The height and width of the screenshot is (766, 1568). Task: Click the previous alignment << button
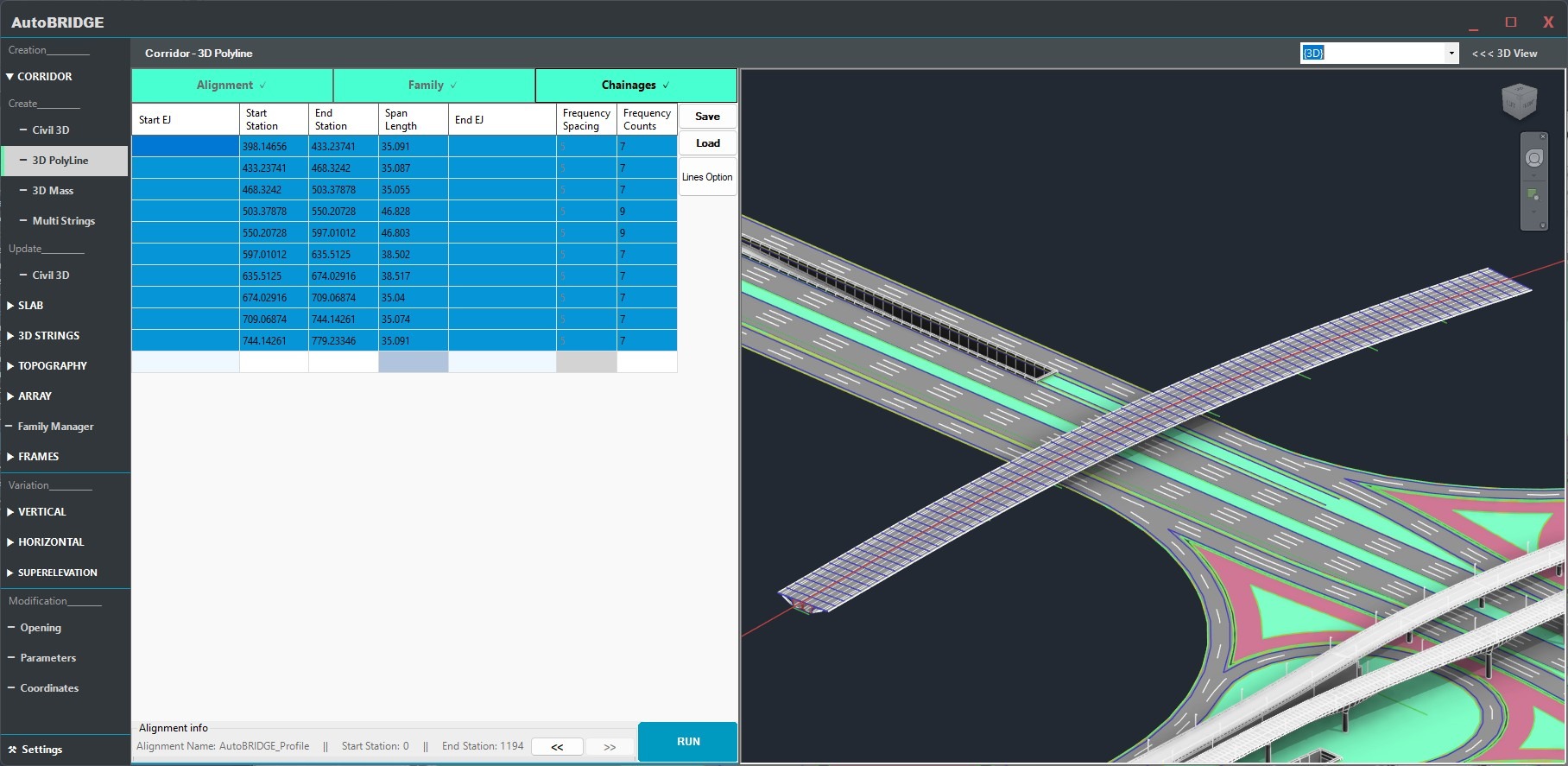coord(557,747)
